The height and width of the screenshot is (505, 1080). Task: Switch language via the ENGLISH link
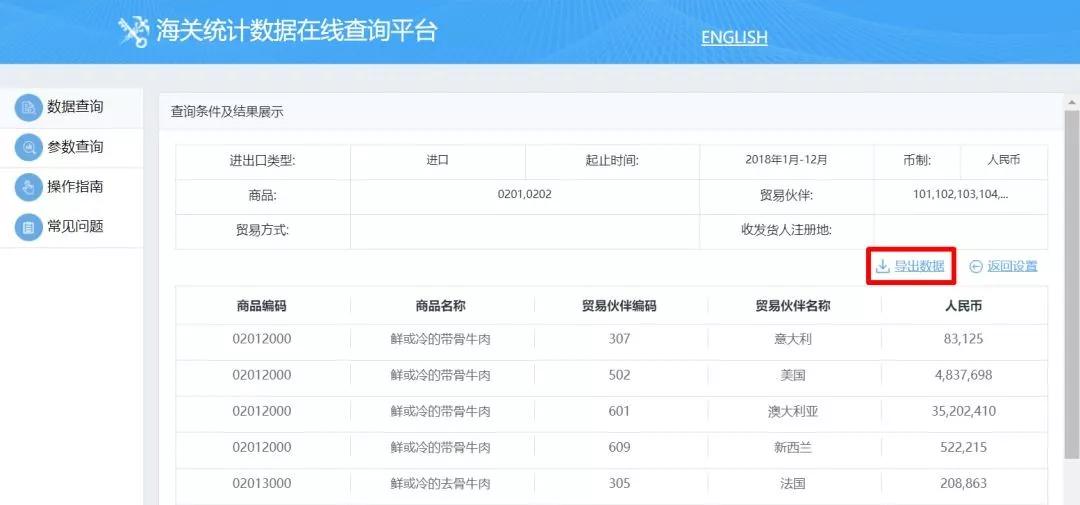734,37
